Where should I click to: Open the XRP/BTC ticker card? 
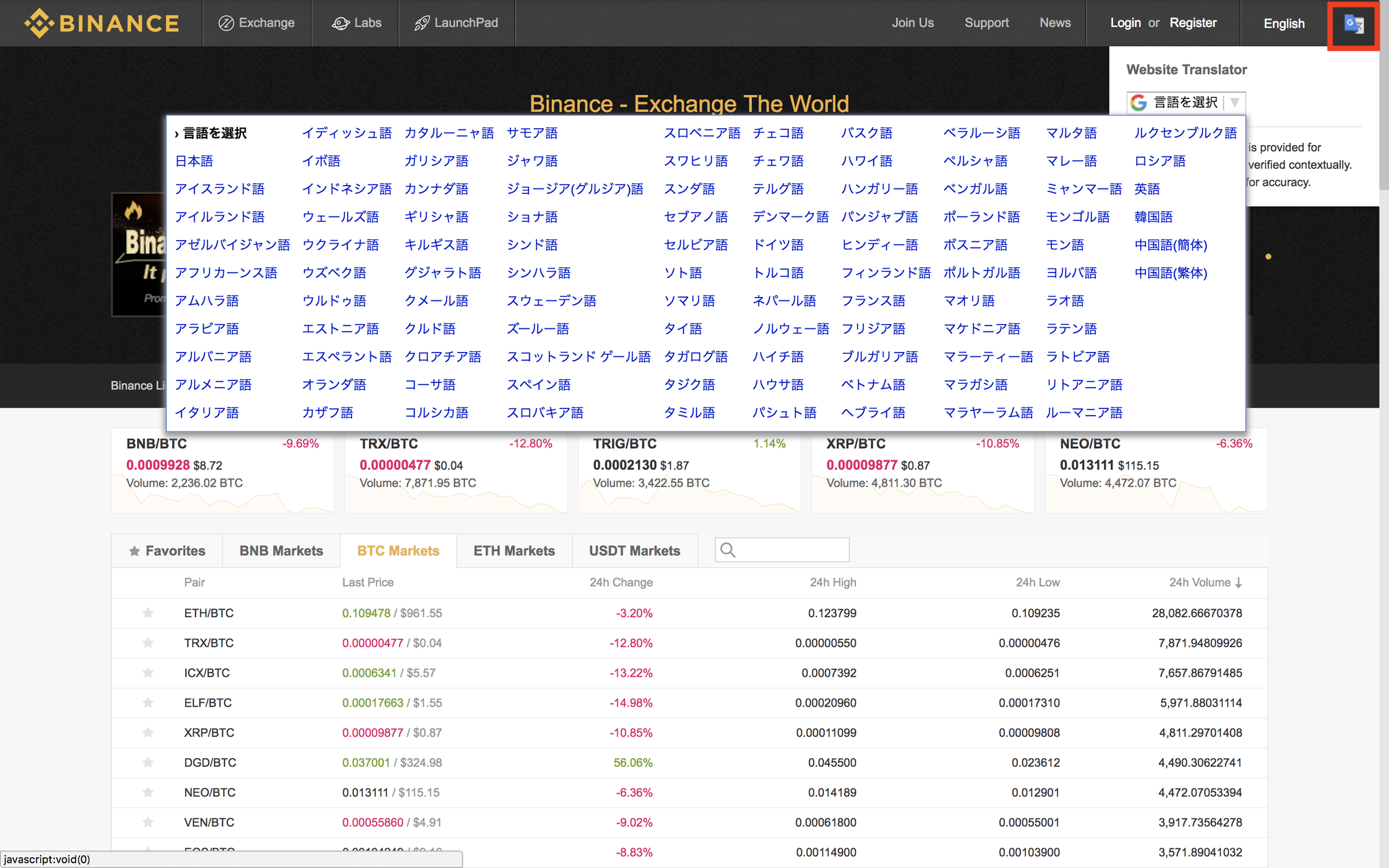pyautogui.click(x=922, y=471)
